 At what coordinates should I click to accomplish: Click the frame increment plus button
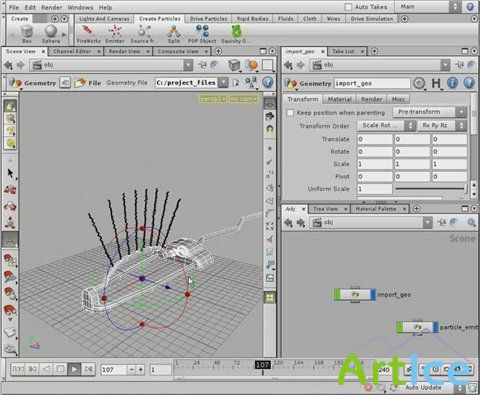[x=141, y=369]
